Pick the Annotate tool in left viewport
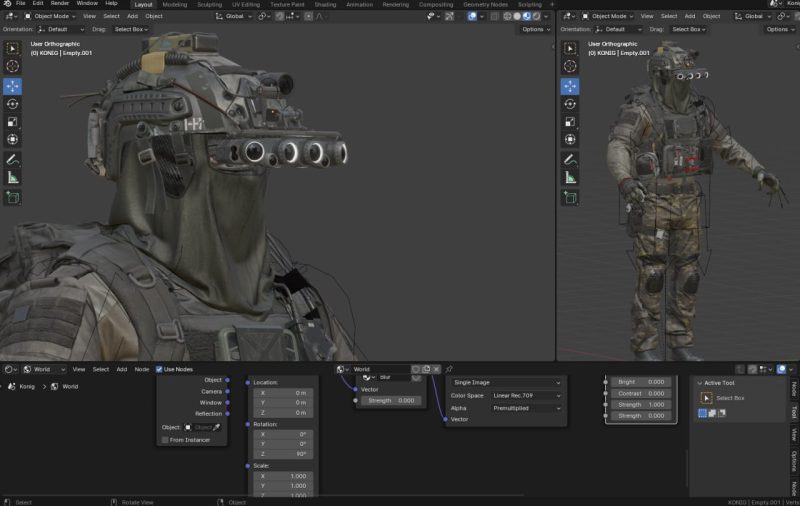The height and width of the screenshot is (506, 800). point(12,159)
